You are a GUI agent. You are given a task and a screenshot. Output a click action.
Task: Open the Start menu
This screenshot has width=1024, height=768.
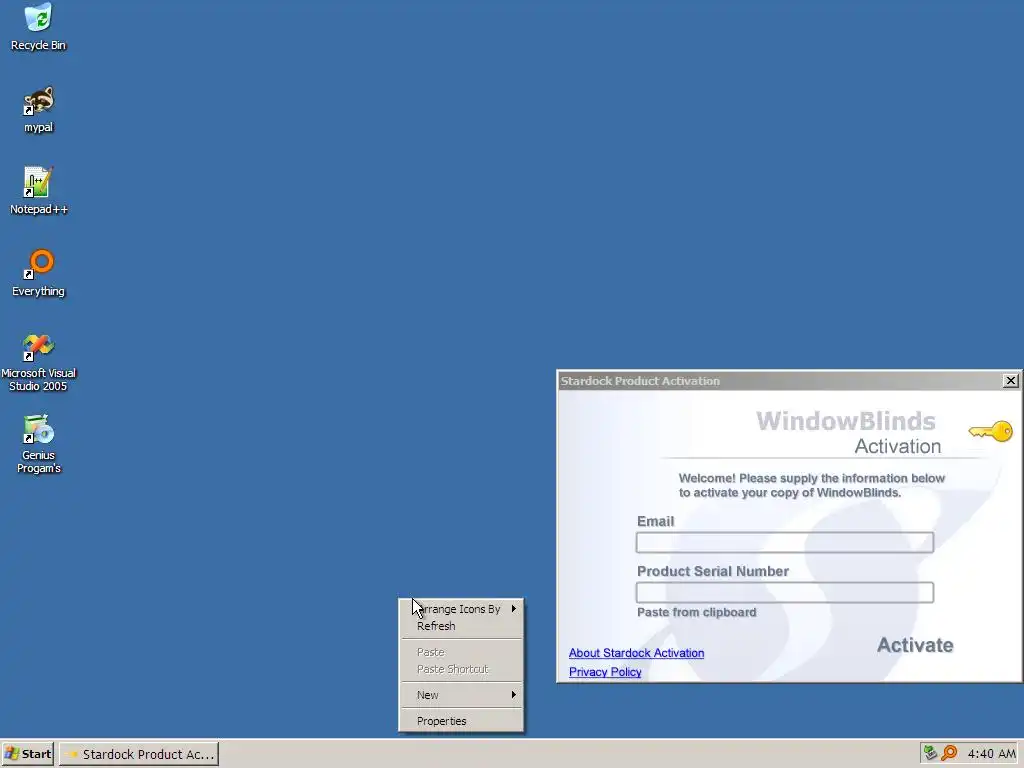coord(27,754)
